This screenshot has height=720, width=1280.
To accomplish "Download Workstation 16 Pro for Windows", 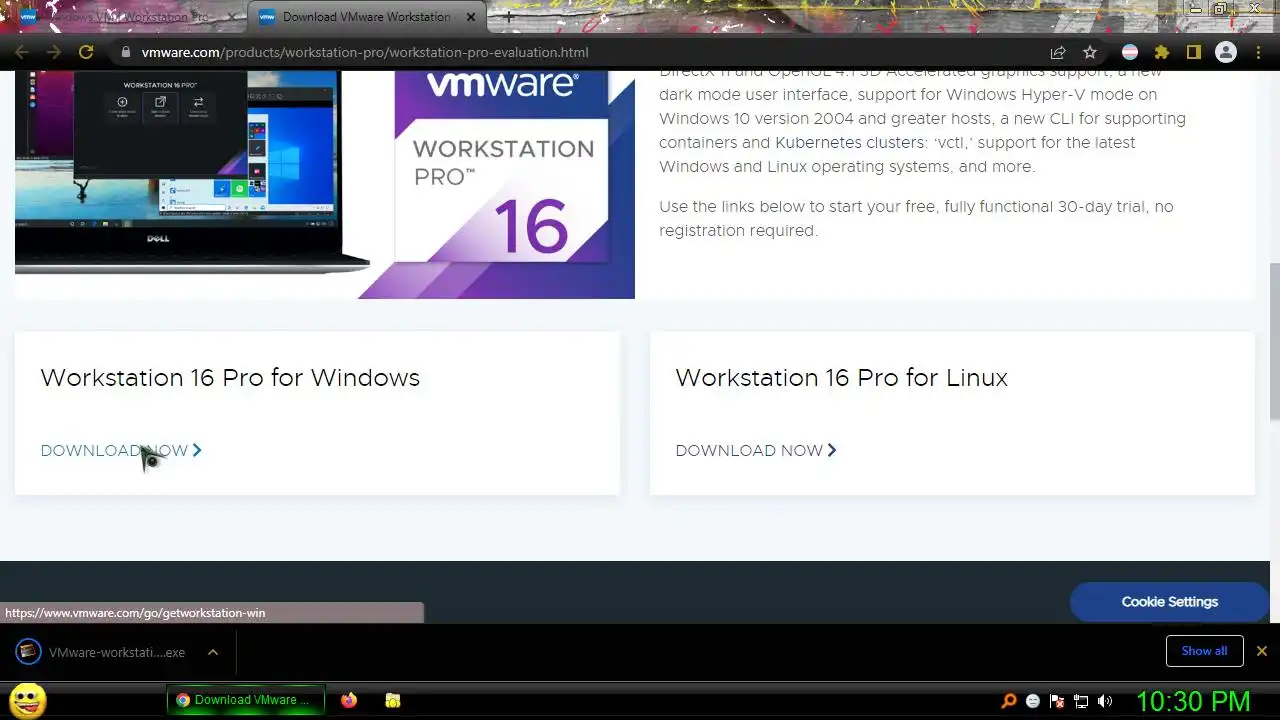I will point(121,451).
